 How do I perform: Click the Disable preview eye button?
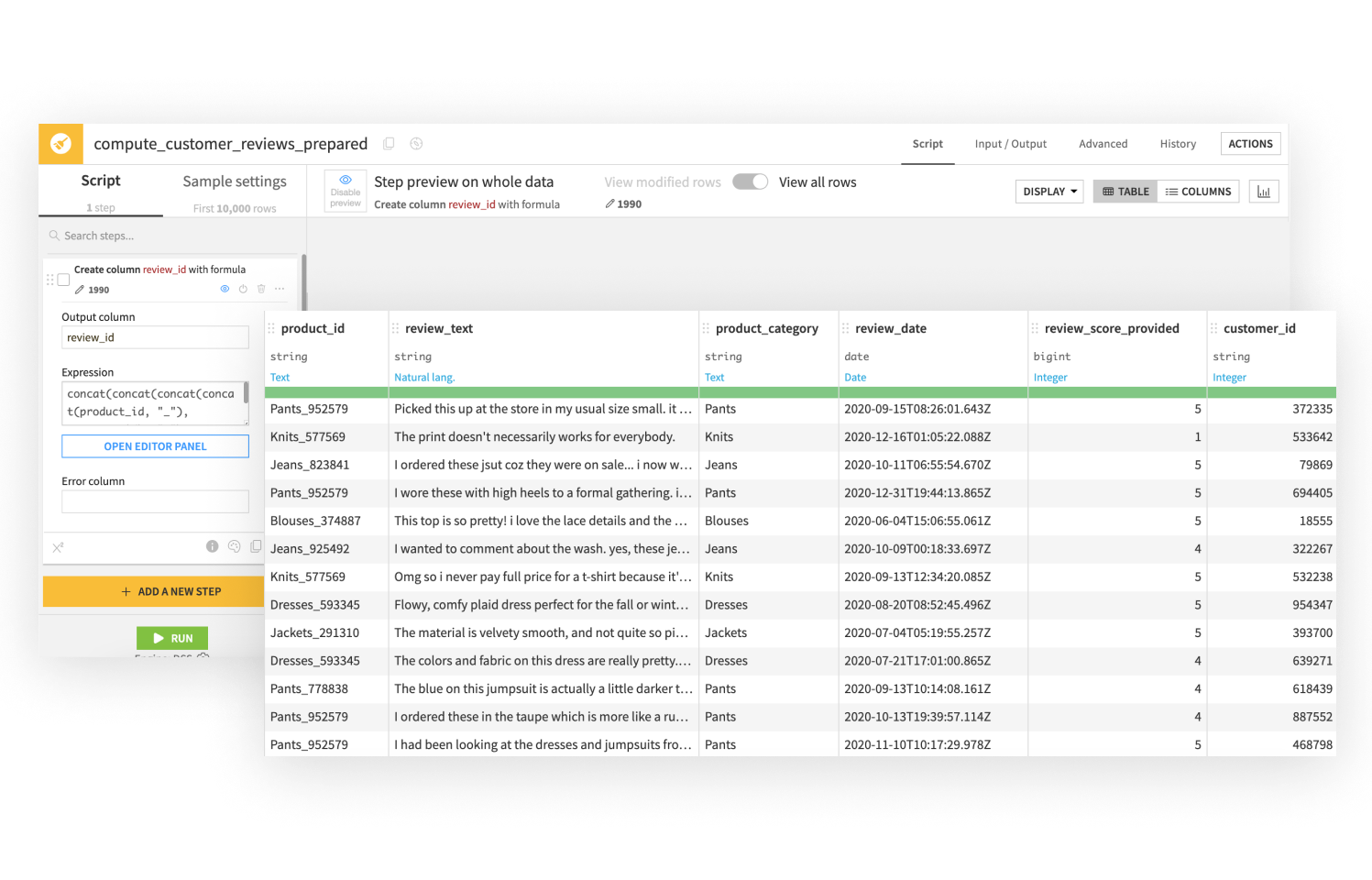[346, 192]
